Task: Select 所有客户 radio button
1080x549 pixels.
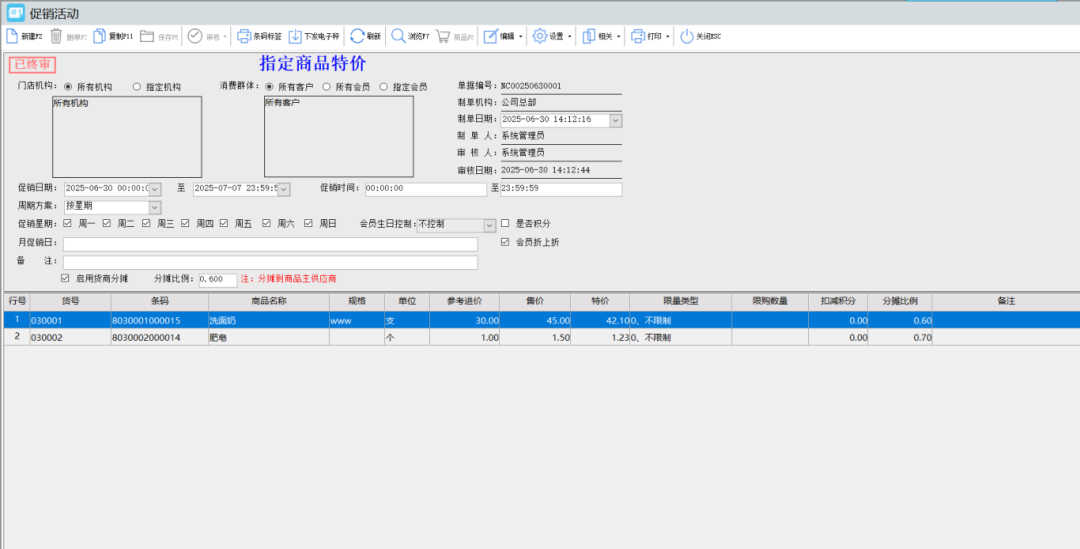Action: click(269, 87)
